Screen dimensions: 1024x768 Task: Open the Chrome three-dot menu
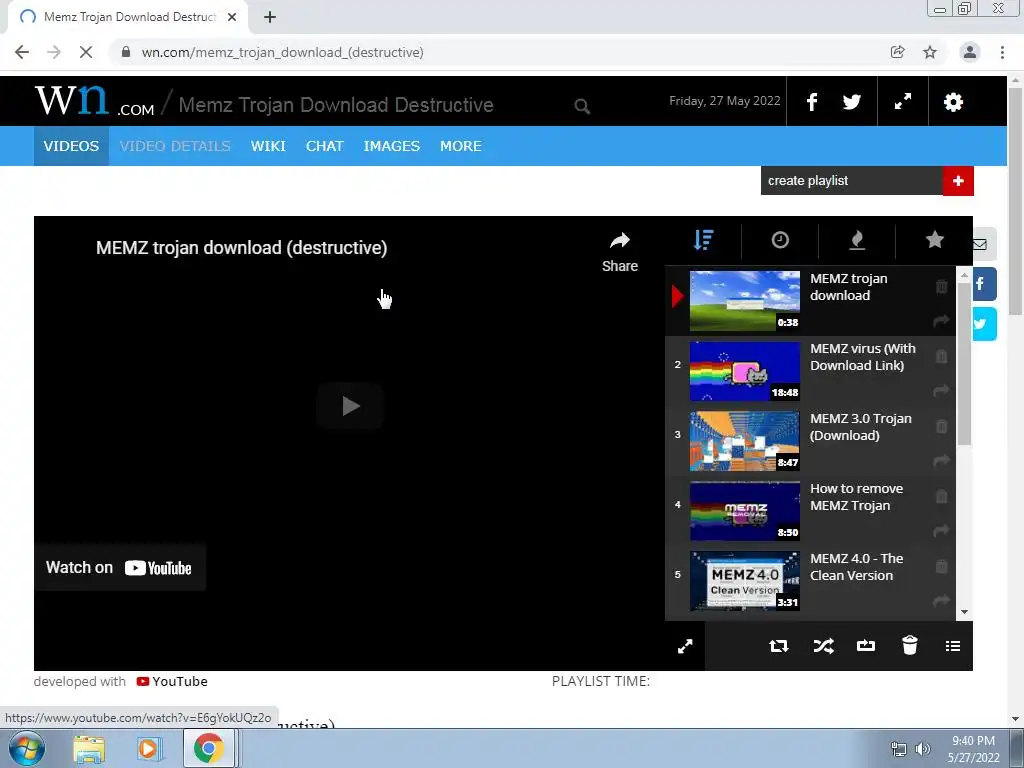[x=1002, y=52]
